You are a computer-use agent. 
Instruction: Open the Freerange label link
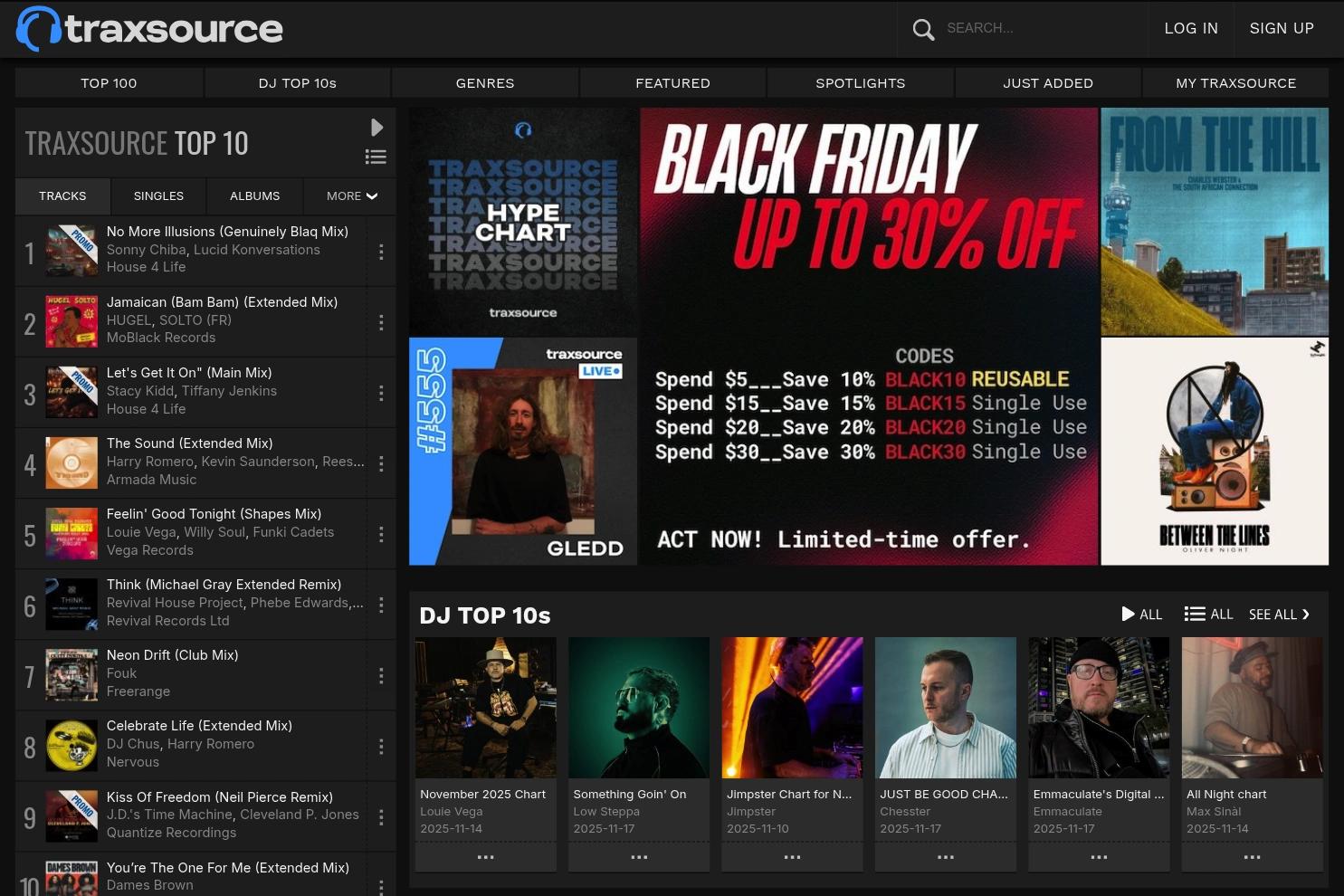point(138,691)
